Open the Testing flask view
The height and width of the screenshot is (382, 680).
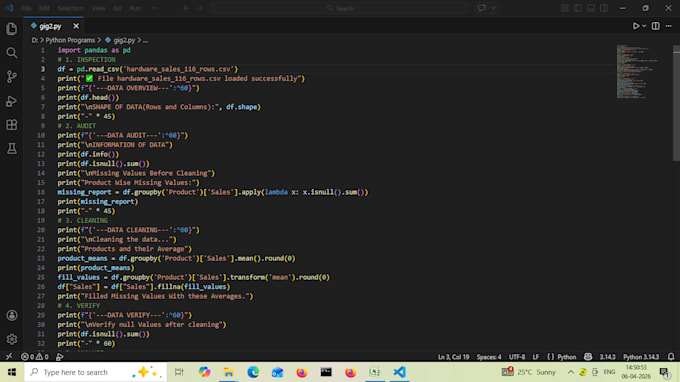[12, 149]
